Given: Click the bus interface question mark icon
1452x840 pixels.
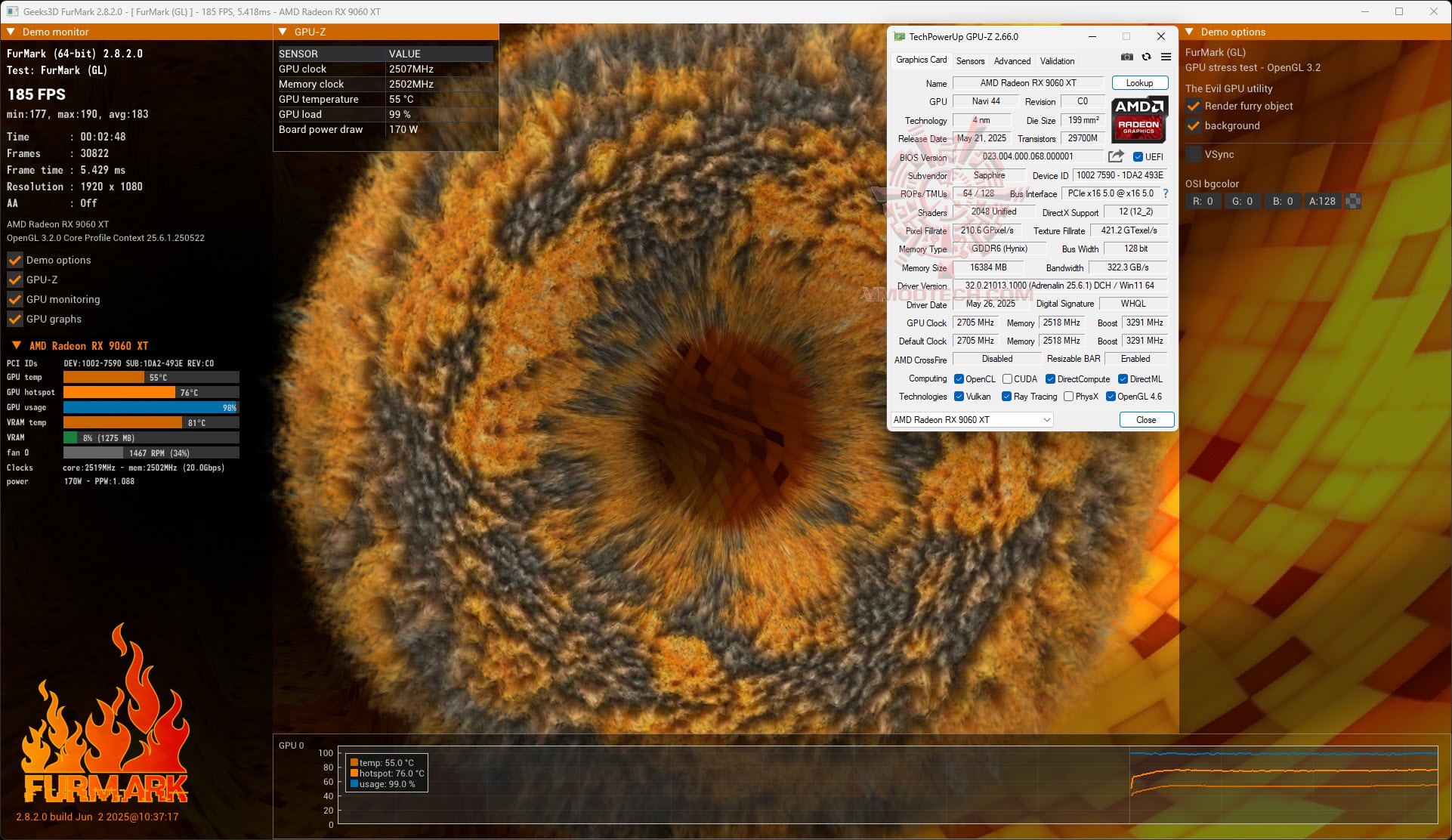Looking at the screenshot, I should [1166, 193].
